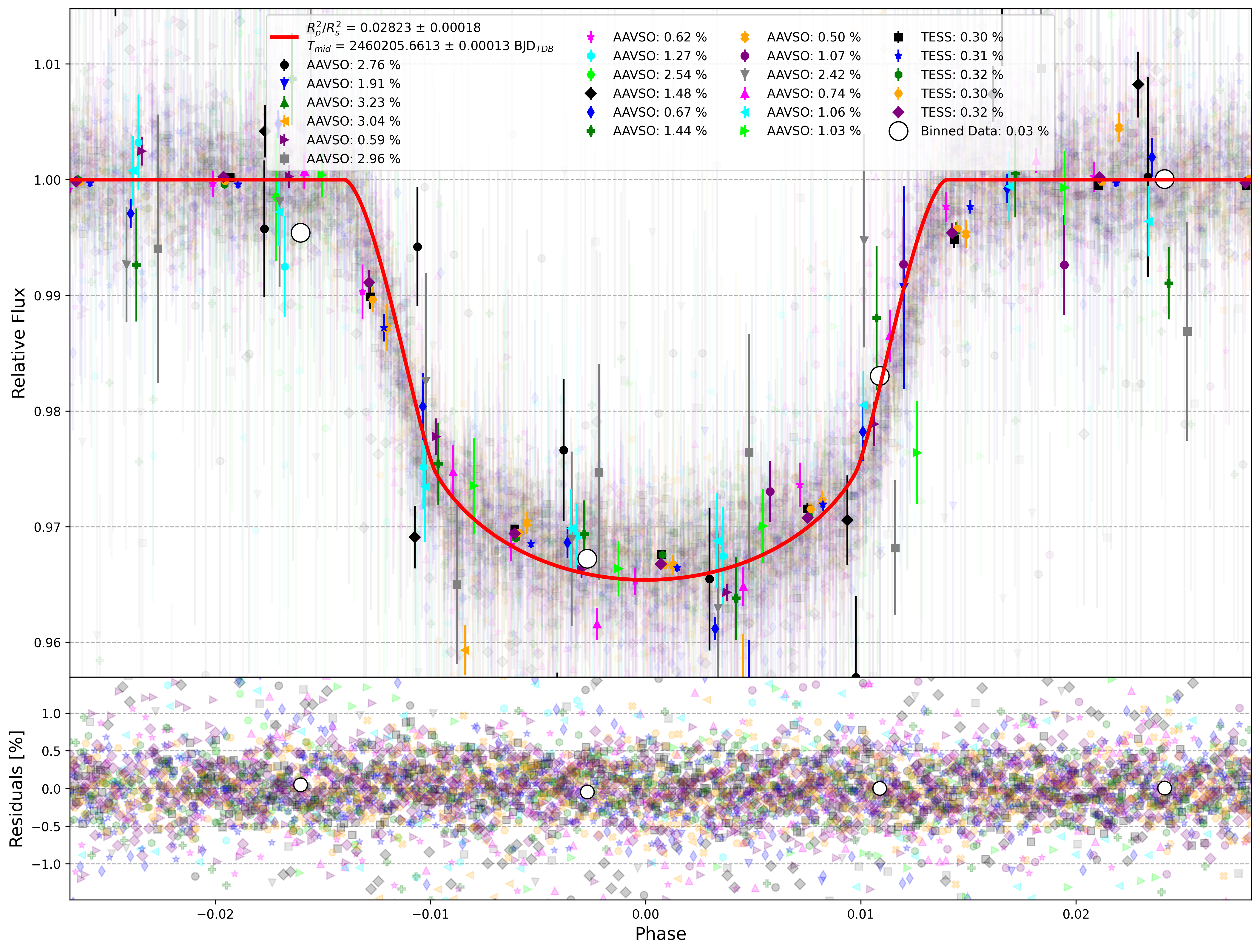Select the white binned point before ingress near 0.995 flux
The image size is (1260, 952).
click(300, 232)
